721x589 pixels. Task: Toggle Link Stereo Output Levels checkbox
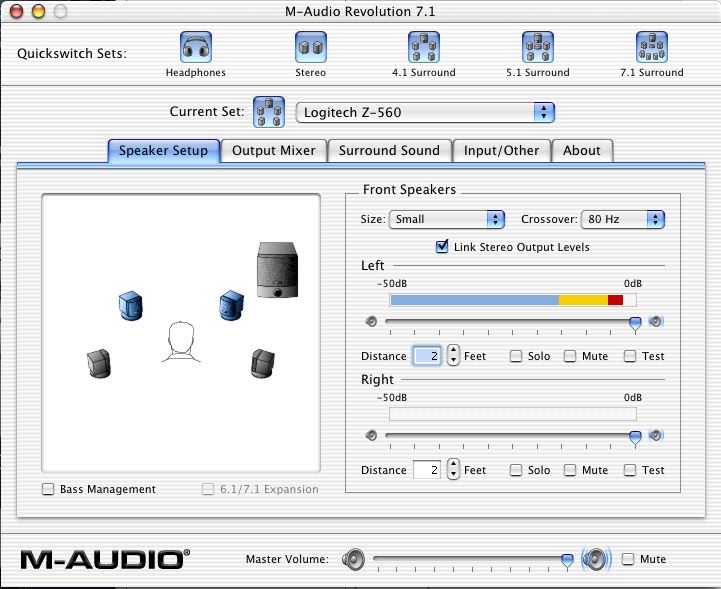(442, 246)
